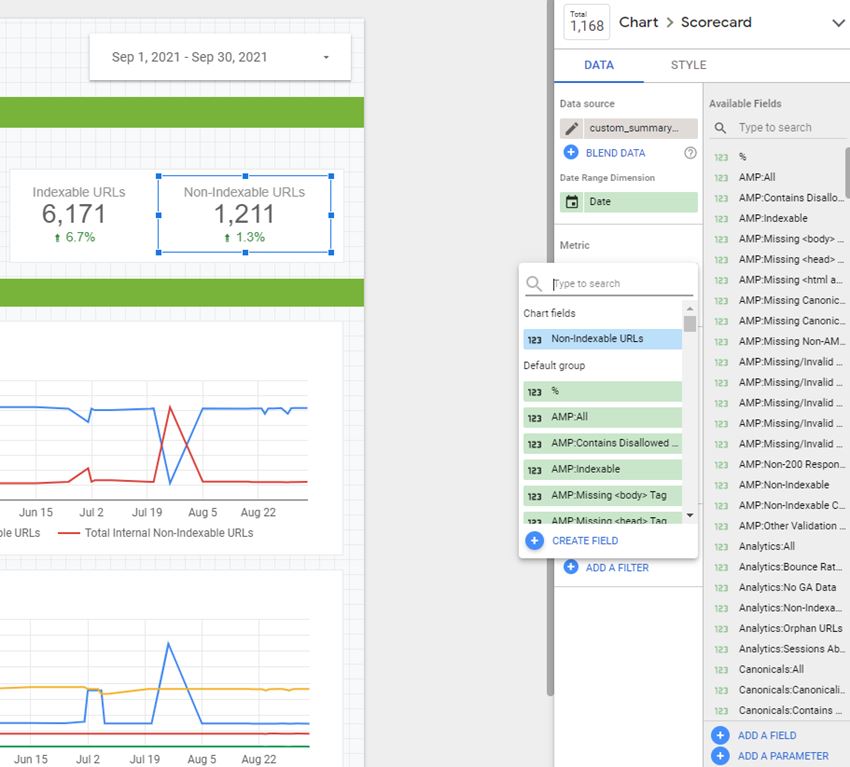This screenshot has height=767, width=850.
Task: Select the Indexable URLs scorecard
Action: [79, 215]
